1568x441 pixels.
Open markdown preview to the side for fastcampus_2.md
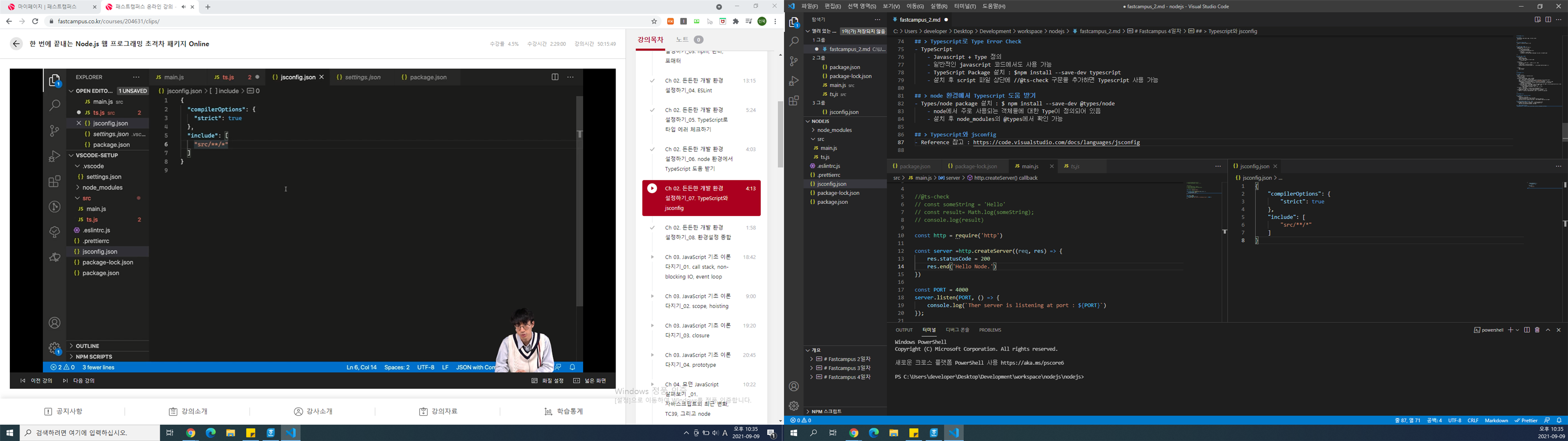[x=1537, y=20]
